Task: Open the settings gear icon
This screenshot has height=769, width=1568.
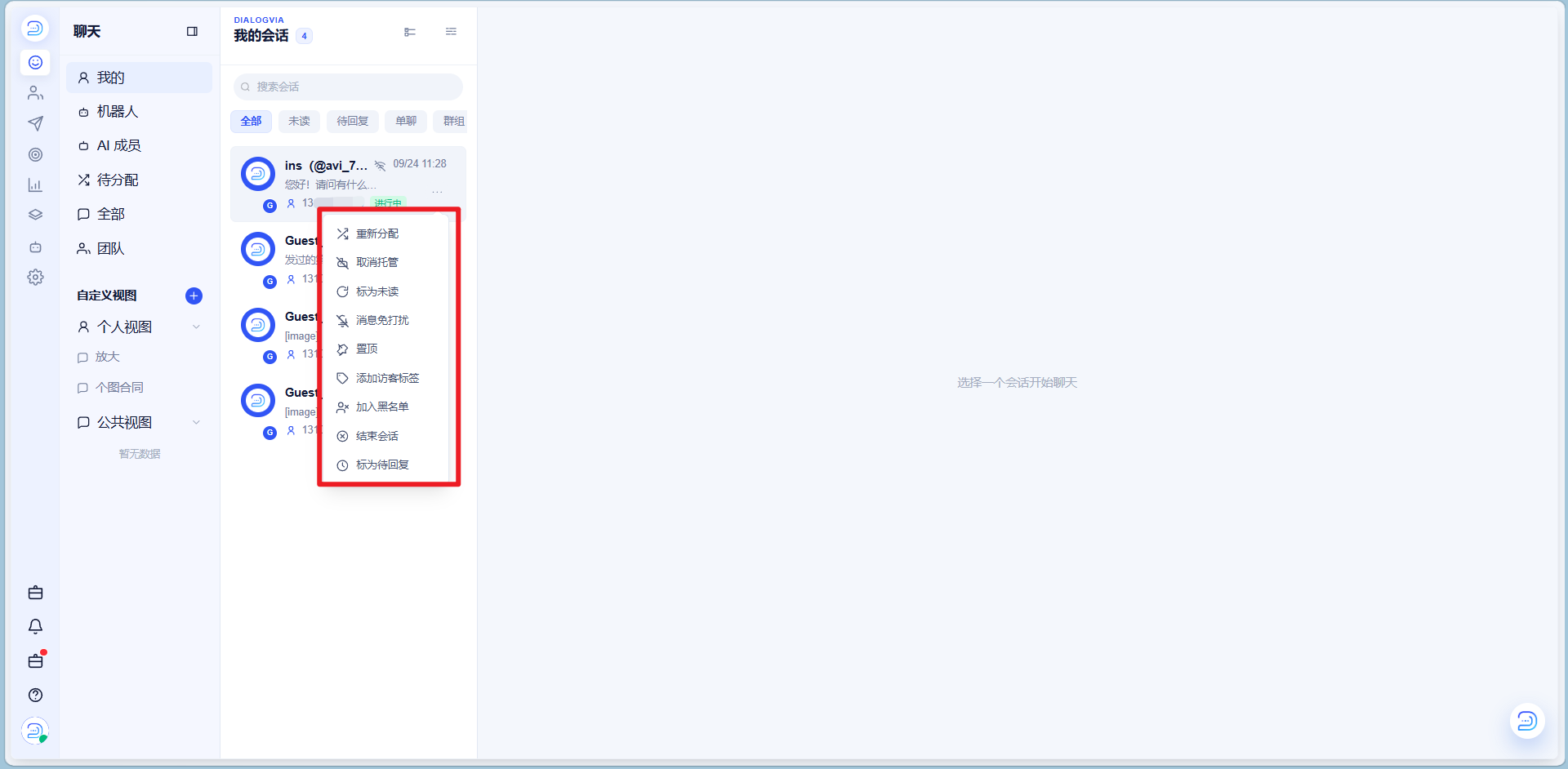Action: (x=35, y=278)
